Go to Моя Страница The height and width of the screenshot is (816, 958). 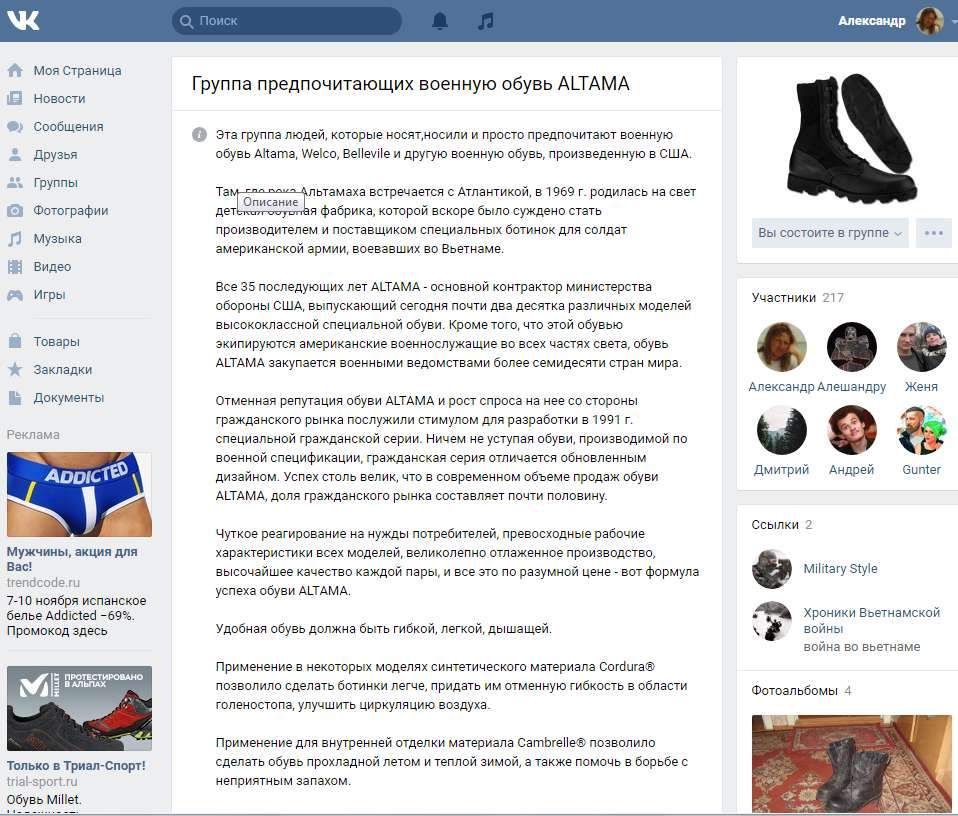(77, 71)
